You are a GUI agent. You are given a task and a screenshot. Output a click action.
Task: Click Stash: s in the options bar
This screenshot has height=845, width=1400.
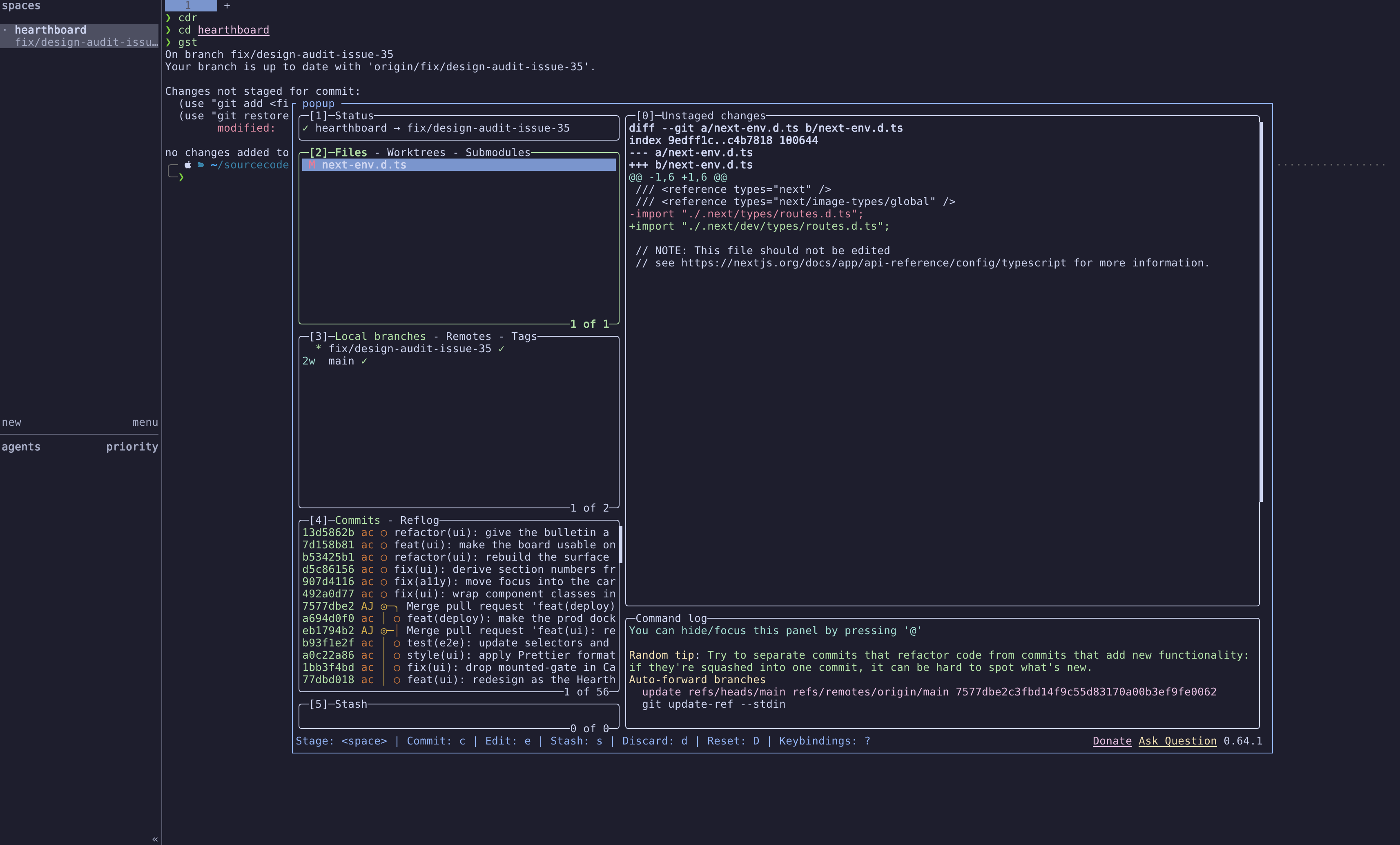[x=576, y=741]
